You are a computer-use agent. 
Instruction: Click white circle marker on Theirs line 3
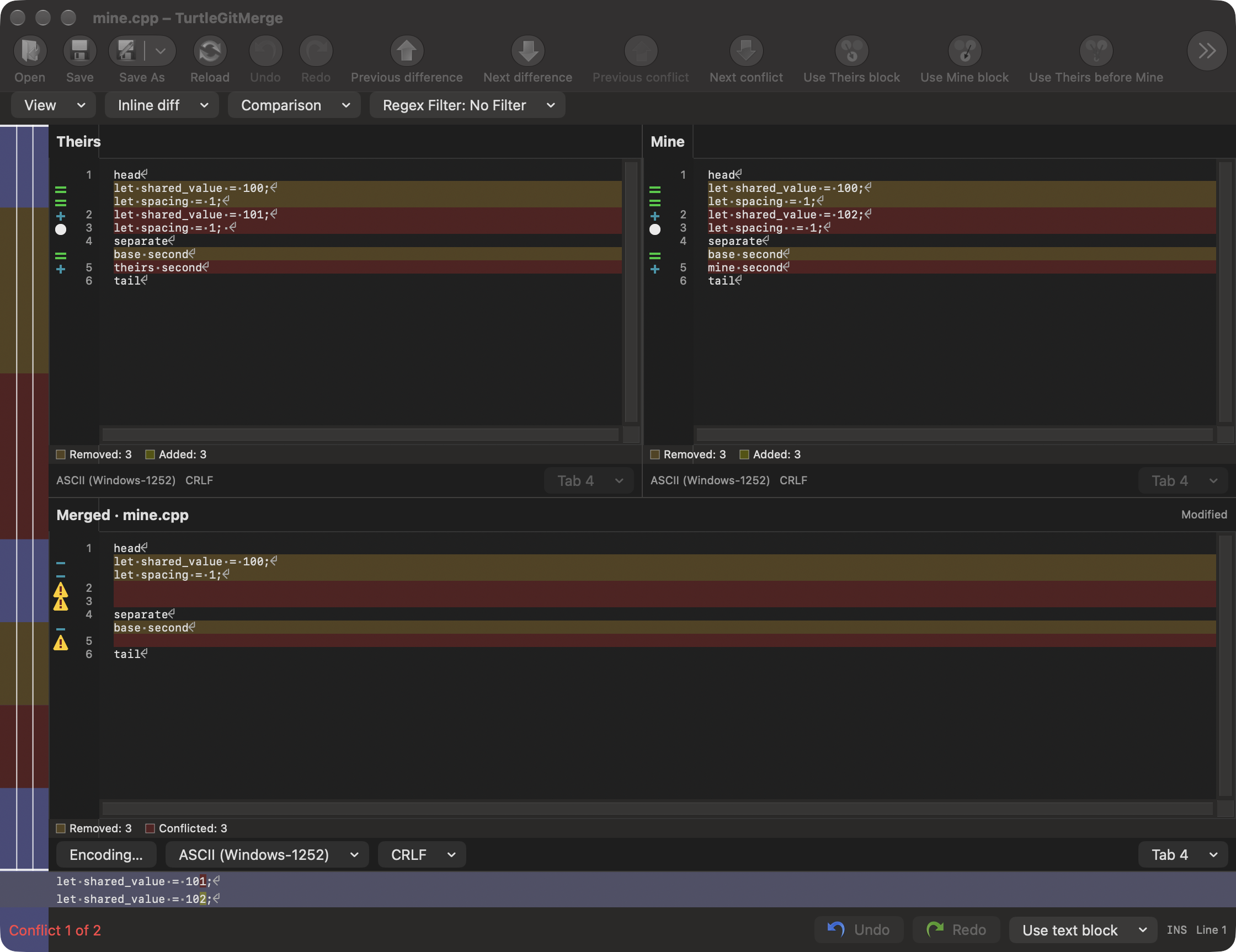[61, 229]
